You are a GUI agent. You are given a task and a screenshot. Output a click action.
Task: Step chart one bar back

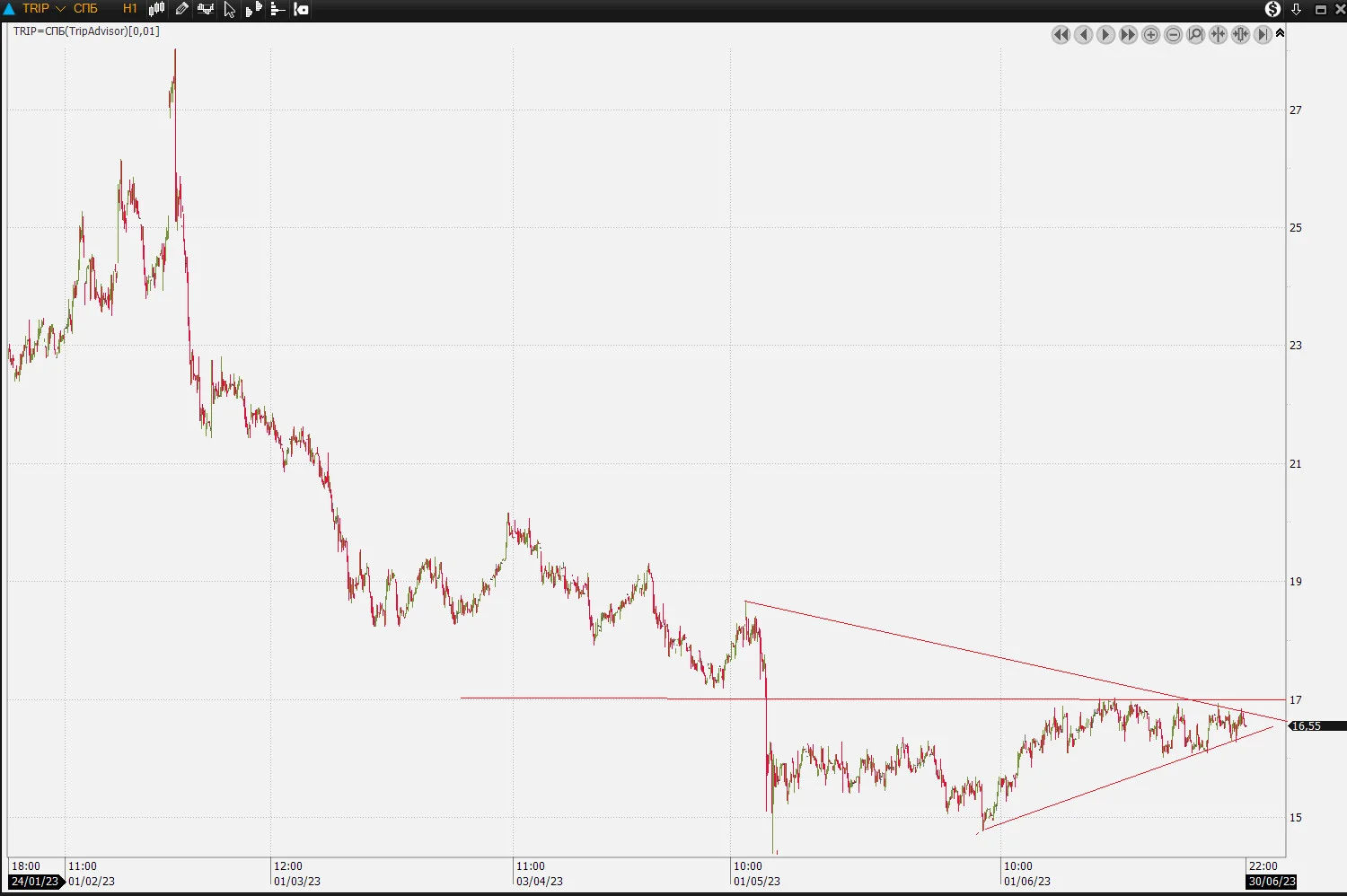1083,35
